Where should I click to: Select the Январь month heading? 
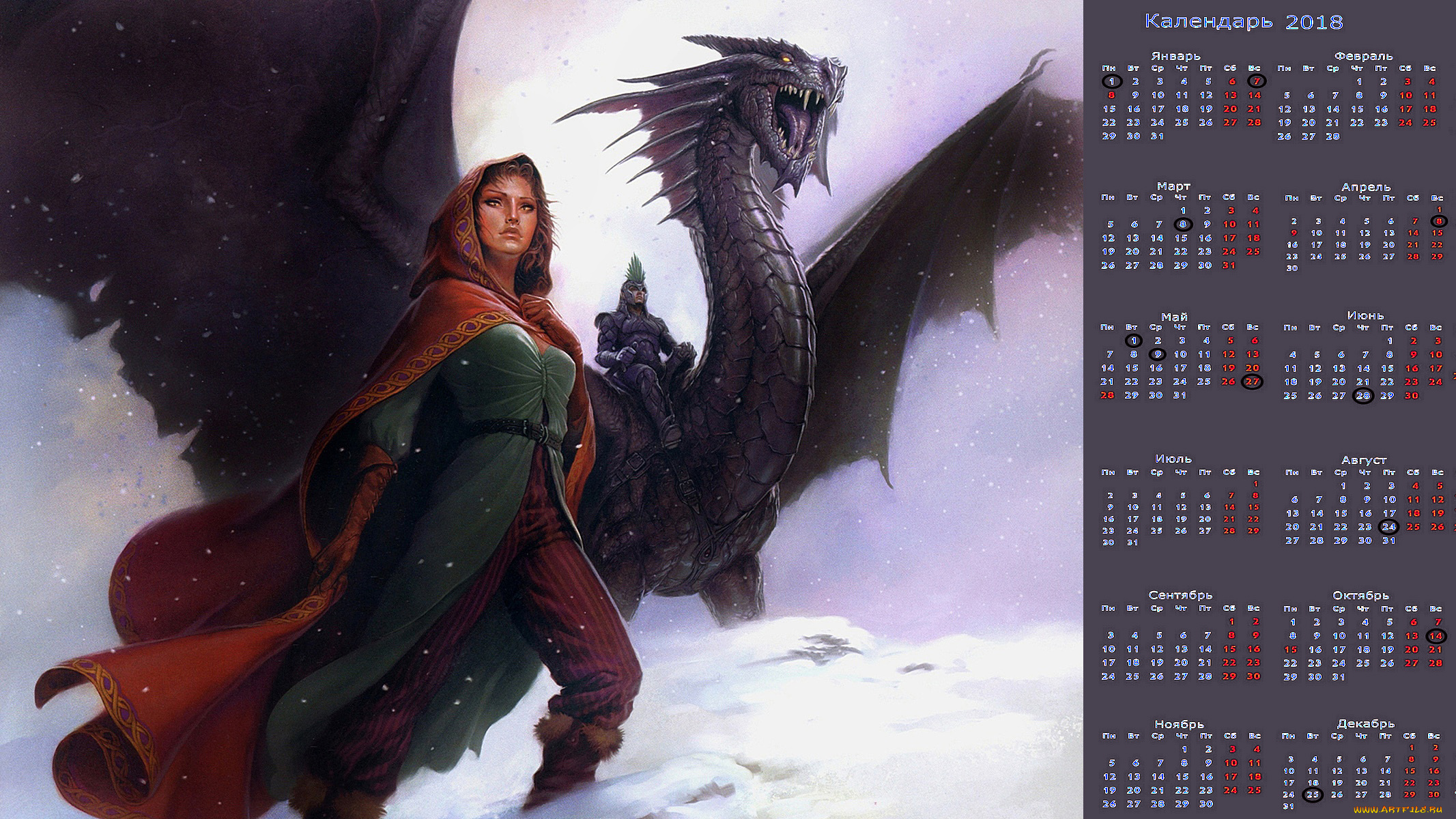(1175, 56)
